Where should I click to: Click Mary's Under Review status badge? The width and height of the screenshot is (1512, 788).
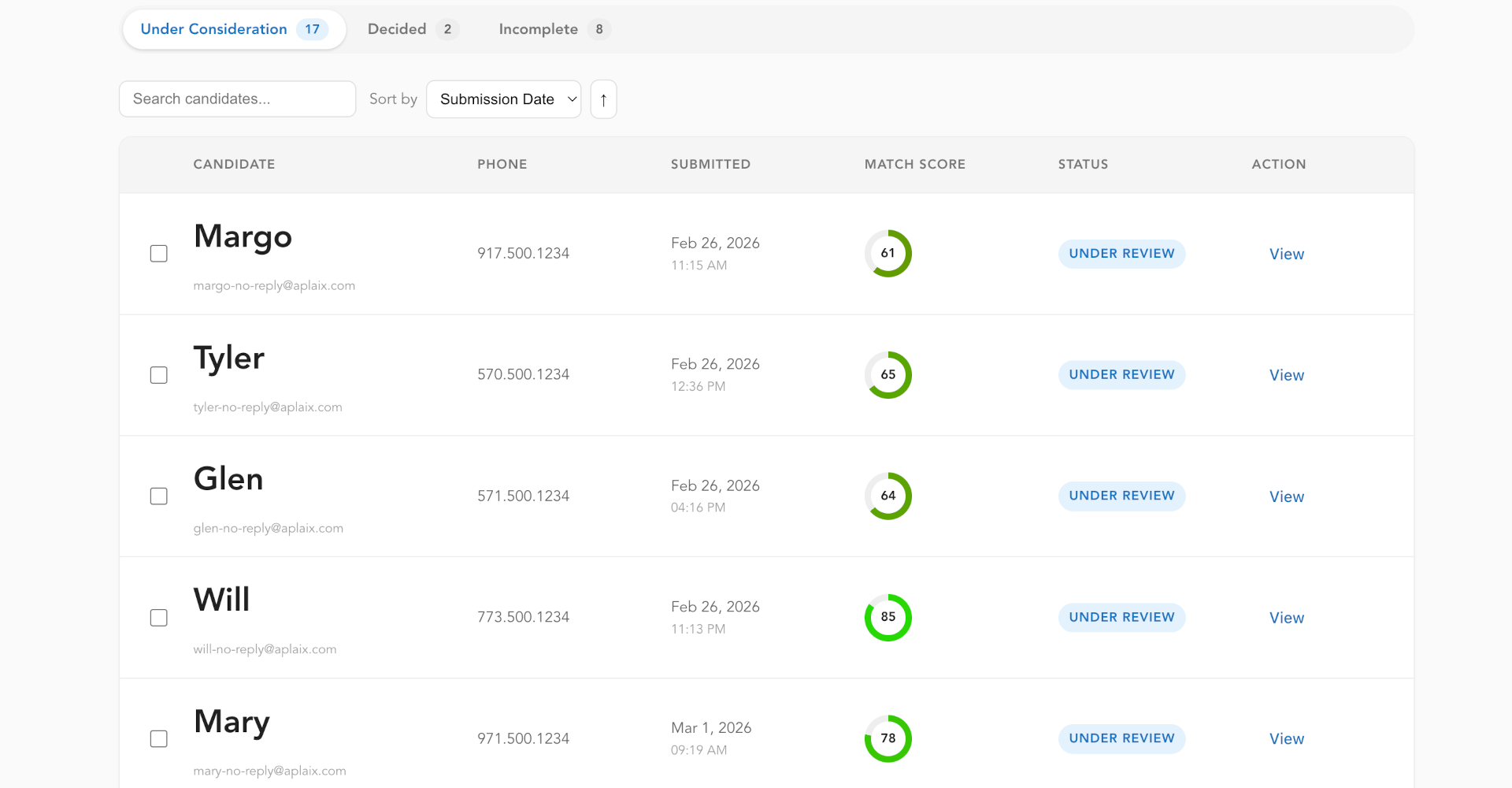(x=1121, y=739)
